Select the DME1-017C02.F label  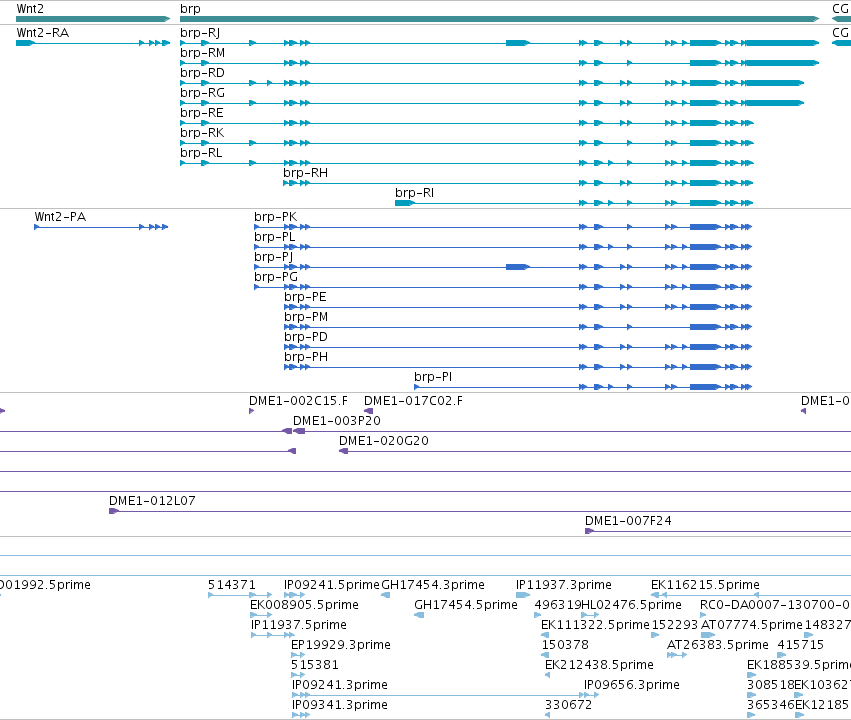click(413, 401)
